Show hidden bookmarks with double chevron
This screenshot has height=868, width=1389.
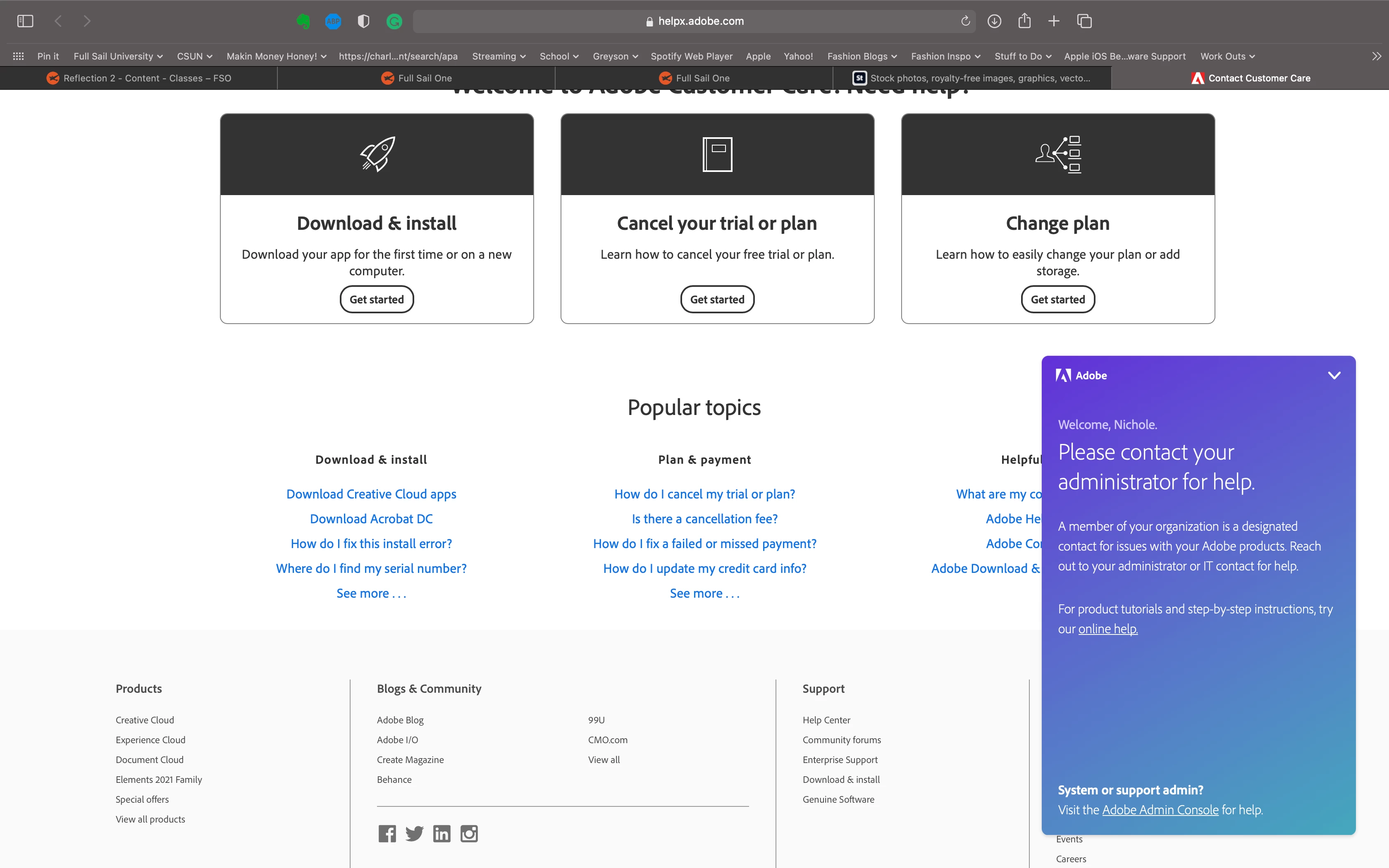coord(1376,56)
